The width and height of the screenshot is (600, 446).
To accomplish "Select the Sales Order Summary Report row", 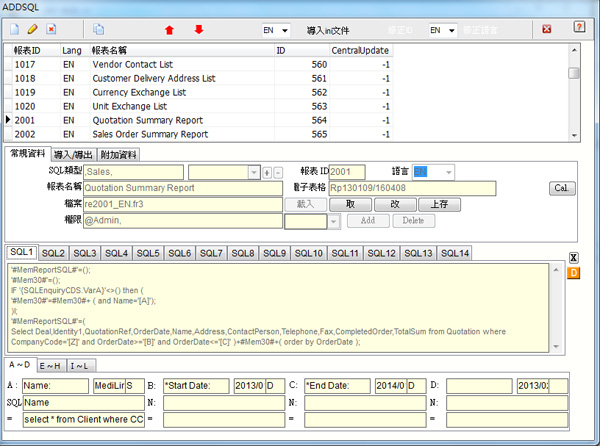I will (199, 134).
